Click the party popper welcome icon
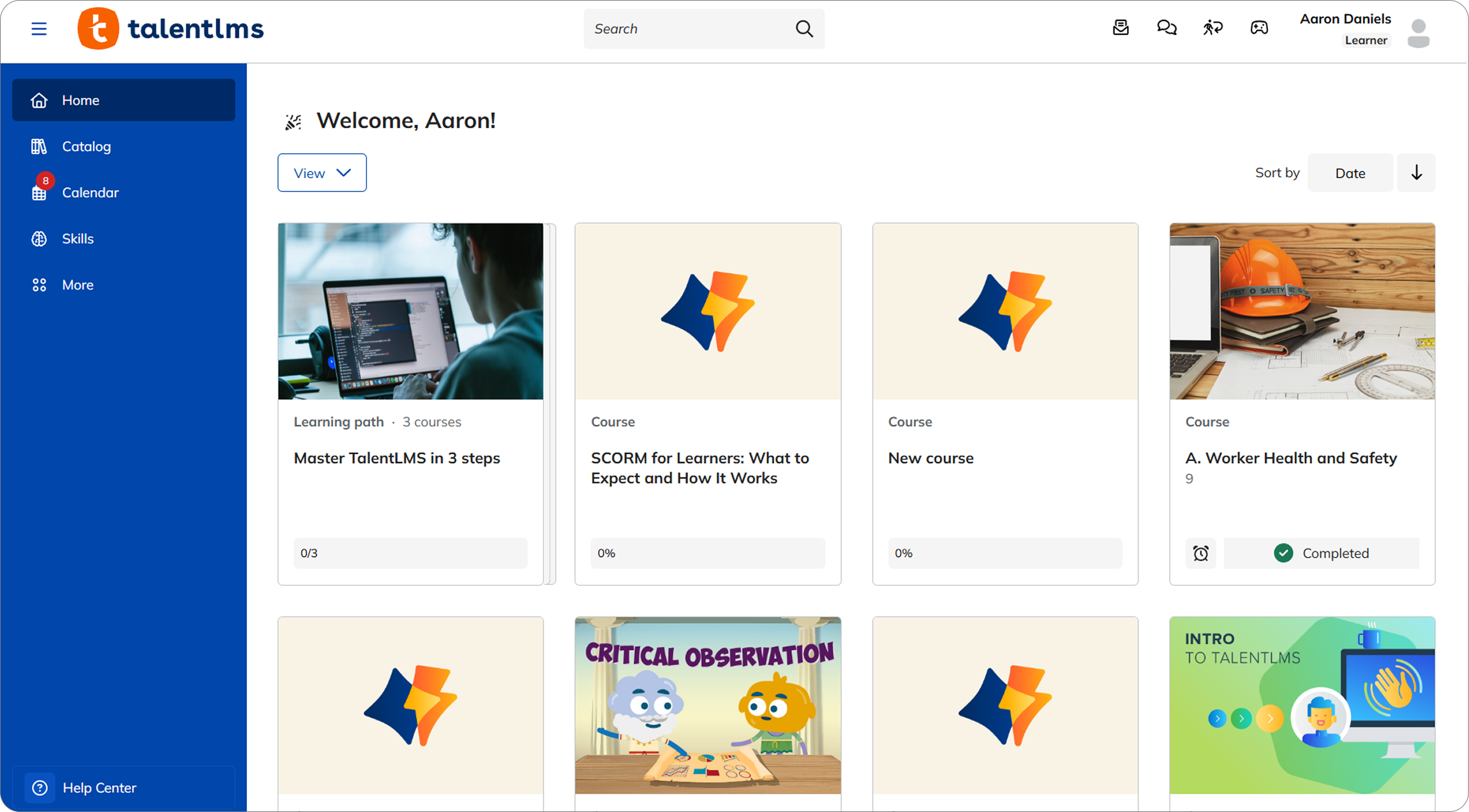This screenshot has width=1469, height=812. click(293, 121)
